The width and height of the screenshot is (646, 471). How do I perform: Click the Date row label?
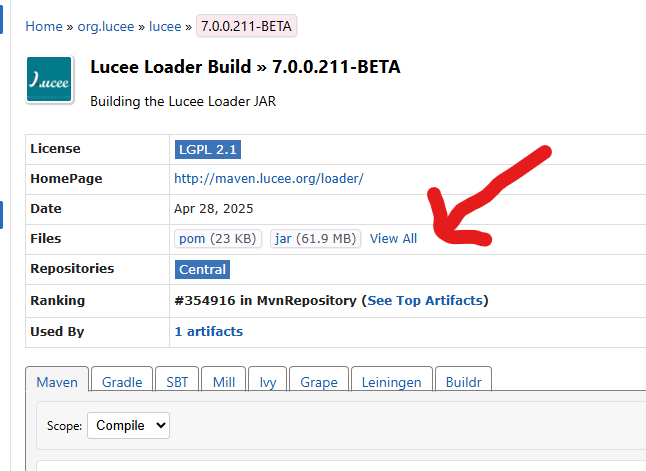[46, 209]
